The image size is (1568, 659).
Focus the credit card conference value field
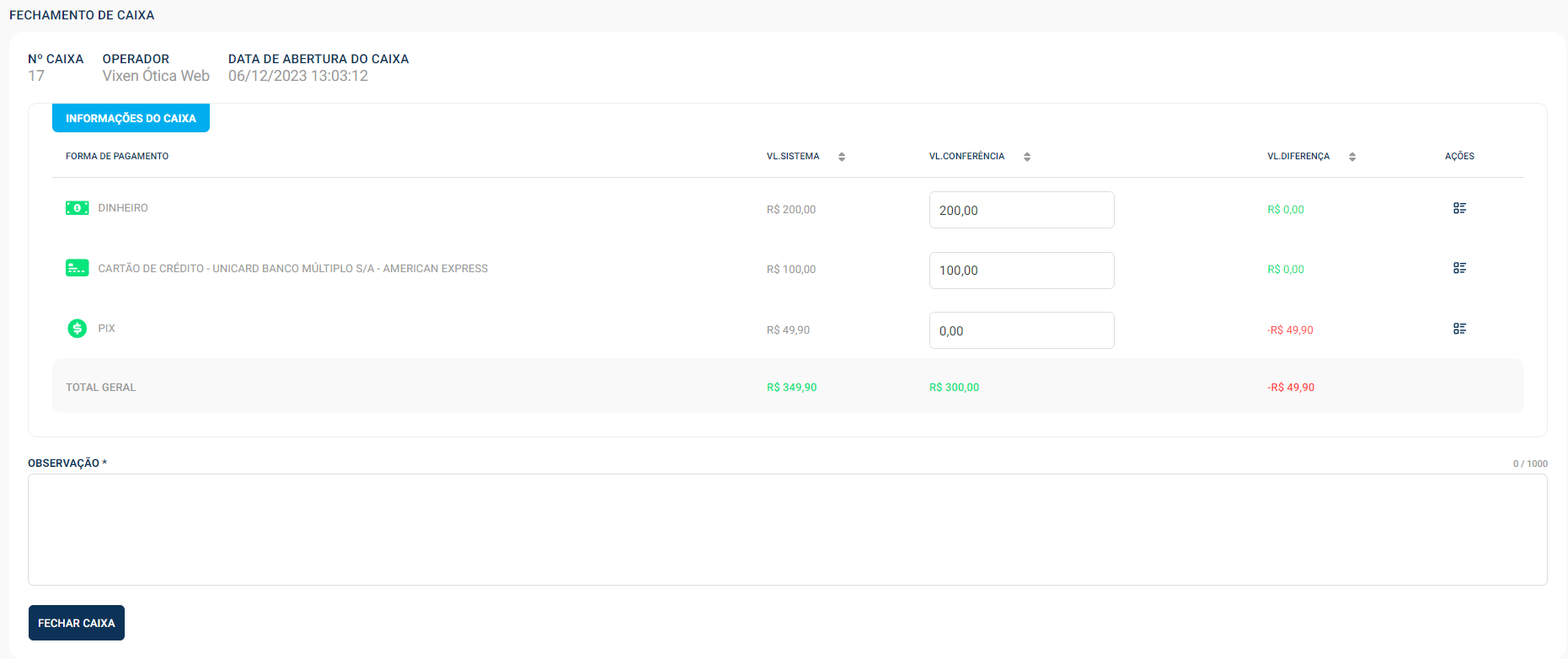(1021, 271)
